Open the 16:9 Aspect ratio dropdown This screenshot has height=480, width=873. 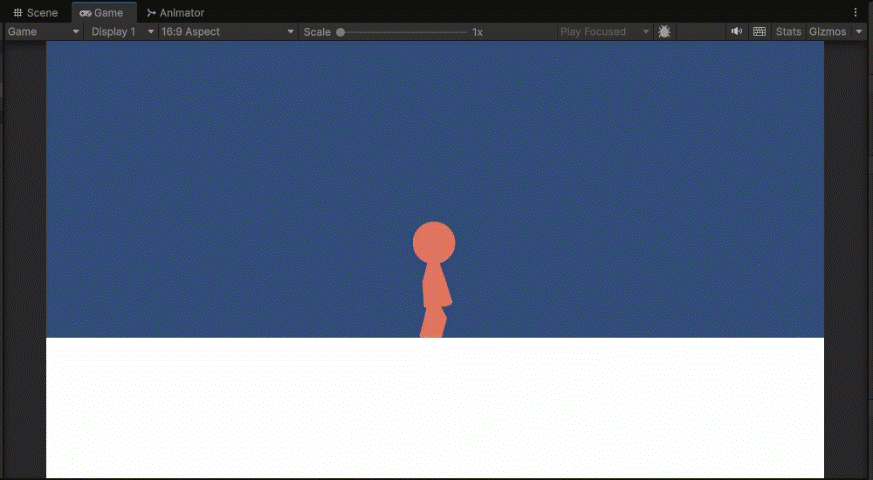(x=228, y=32)
